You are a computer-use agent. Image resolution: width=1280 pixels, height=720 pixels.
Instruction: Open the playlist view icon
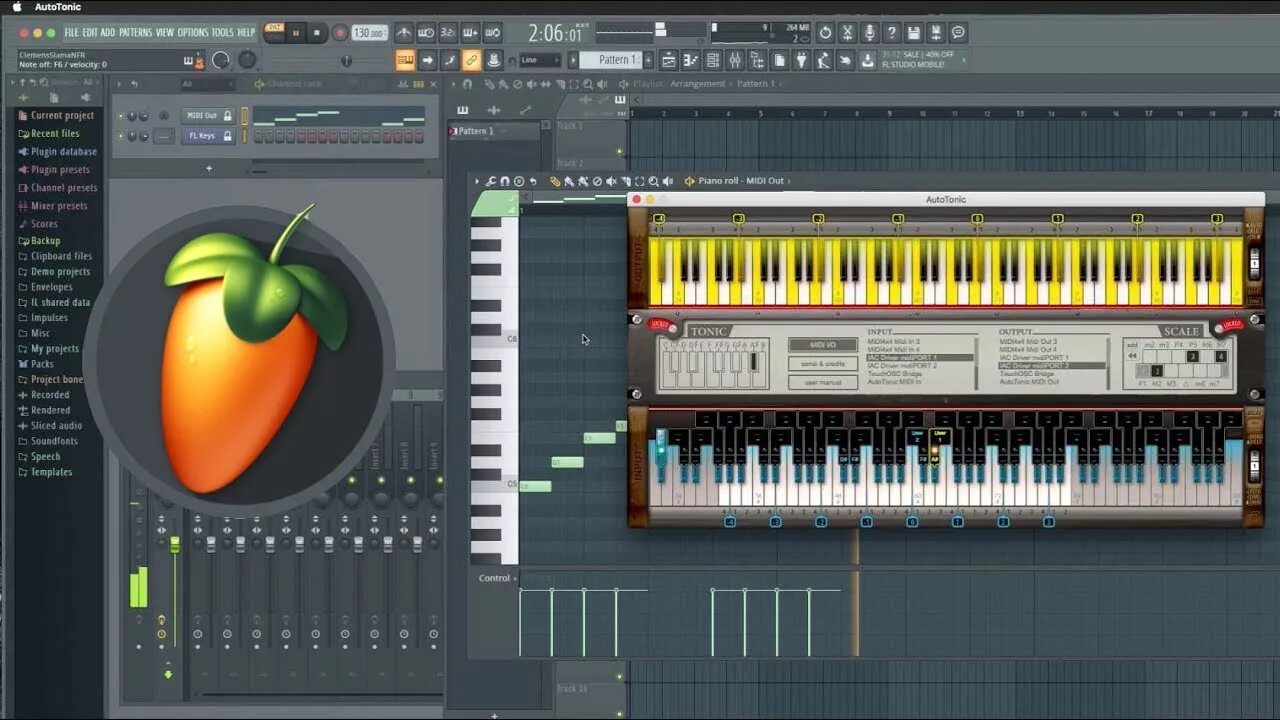pos(669,60)
